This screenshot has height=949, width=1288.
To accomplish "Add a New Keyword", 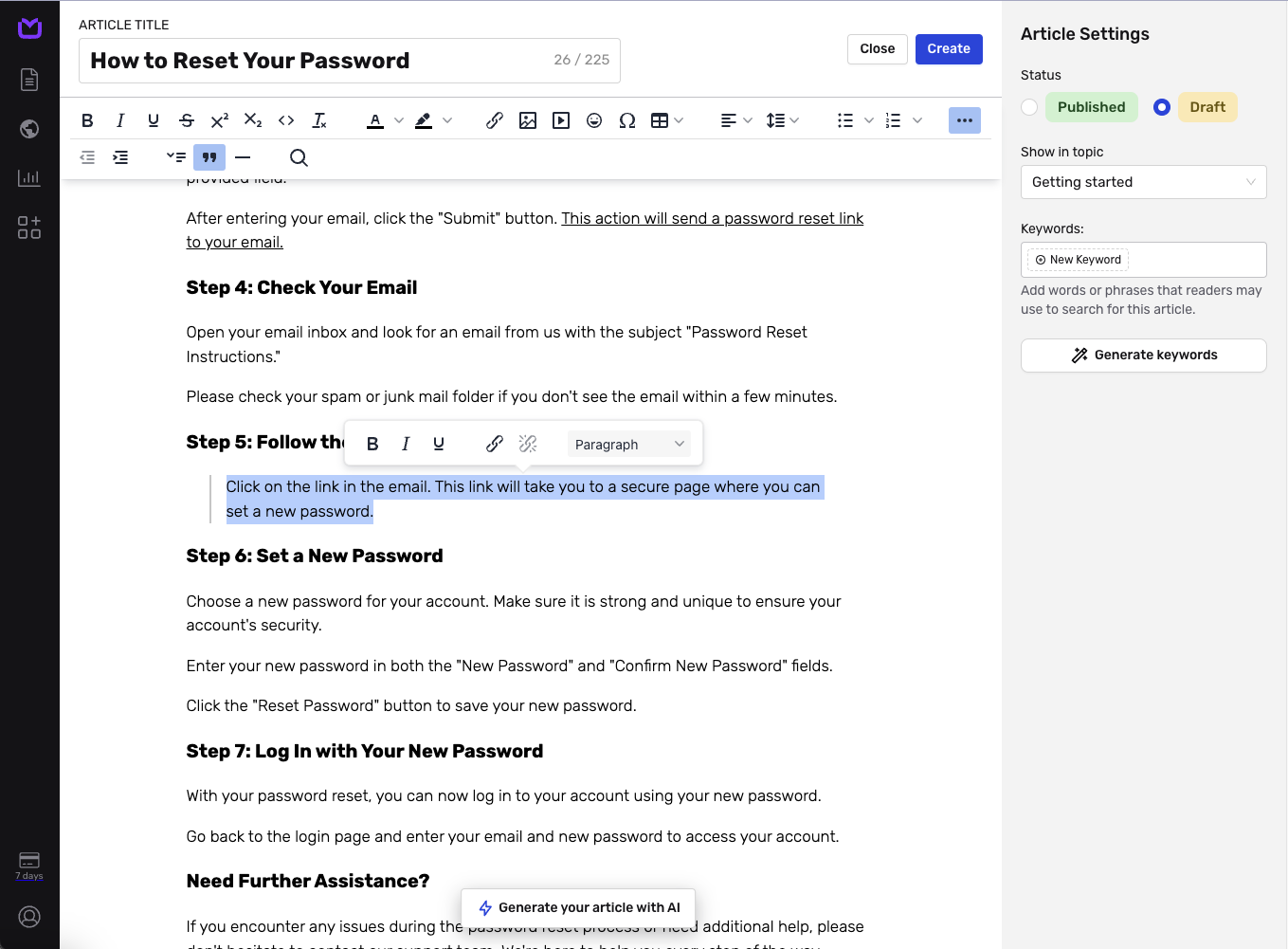I will point(1079,260).
